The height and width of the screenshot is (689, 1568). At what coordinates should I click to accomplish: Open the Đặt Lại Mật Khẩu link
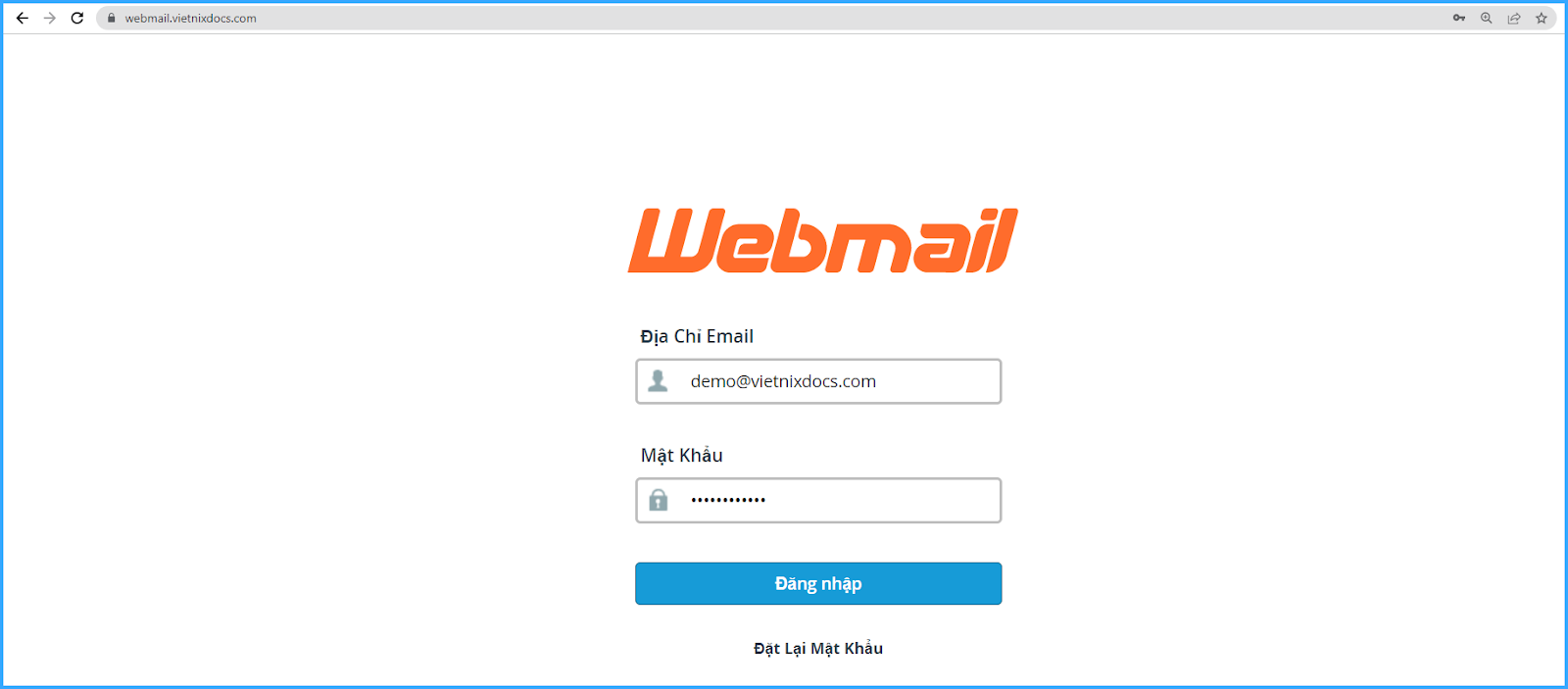click(818, 648)
